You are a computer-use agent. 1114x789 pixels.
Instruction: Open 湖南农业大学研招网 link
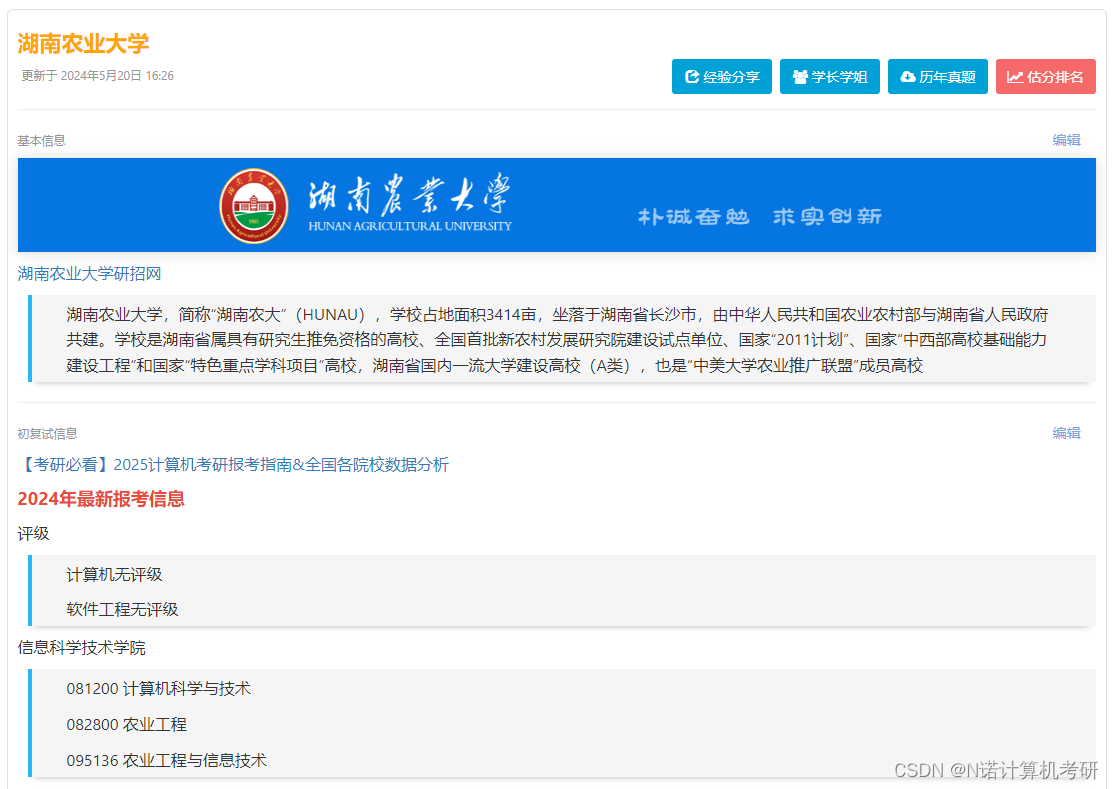pyautogui.click(x=90, y=273)
